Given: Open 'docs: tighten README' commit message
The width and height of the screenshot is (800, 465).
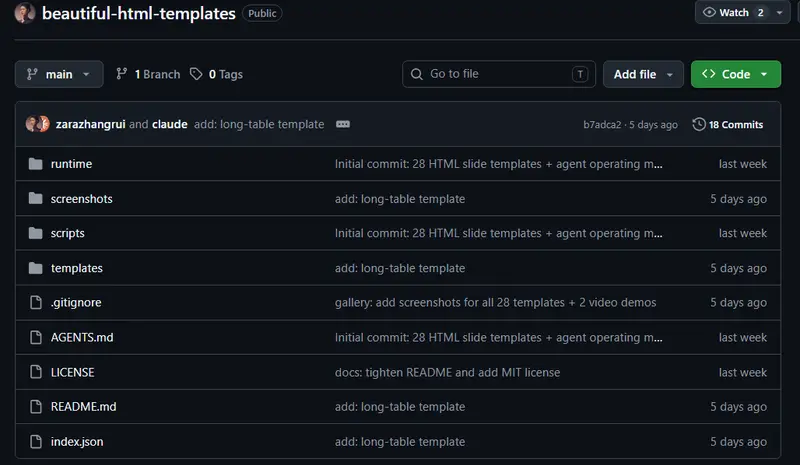Looking at the screenshot, I should tap(447, 372).
